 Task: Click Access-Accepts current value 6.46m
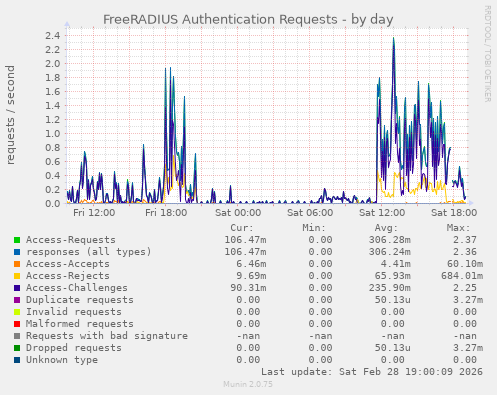point(251,264)
